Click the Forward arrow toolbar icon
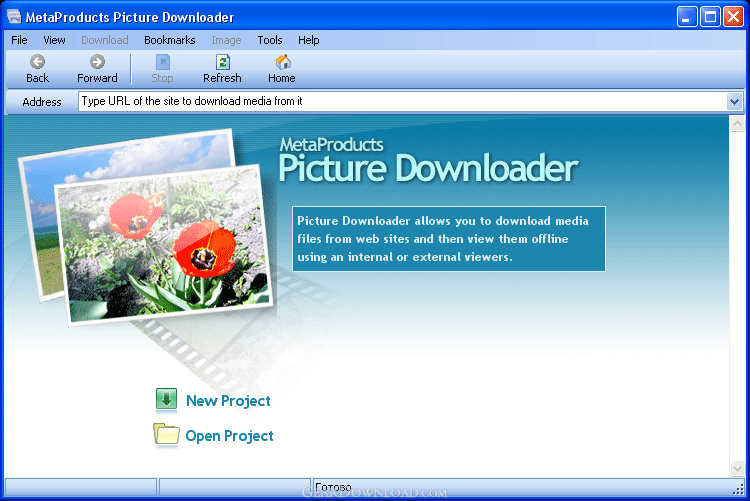Image resolution: width=750 pixels, height=501 pixels. 97,62
